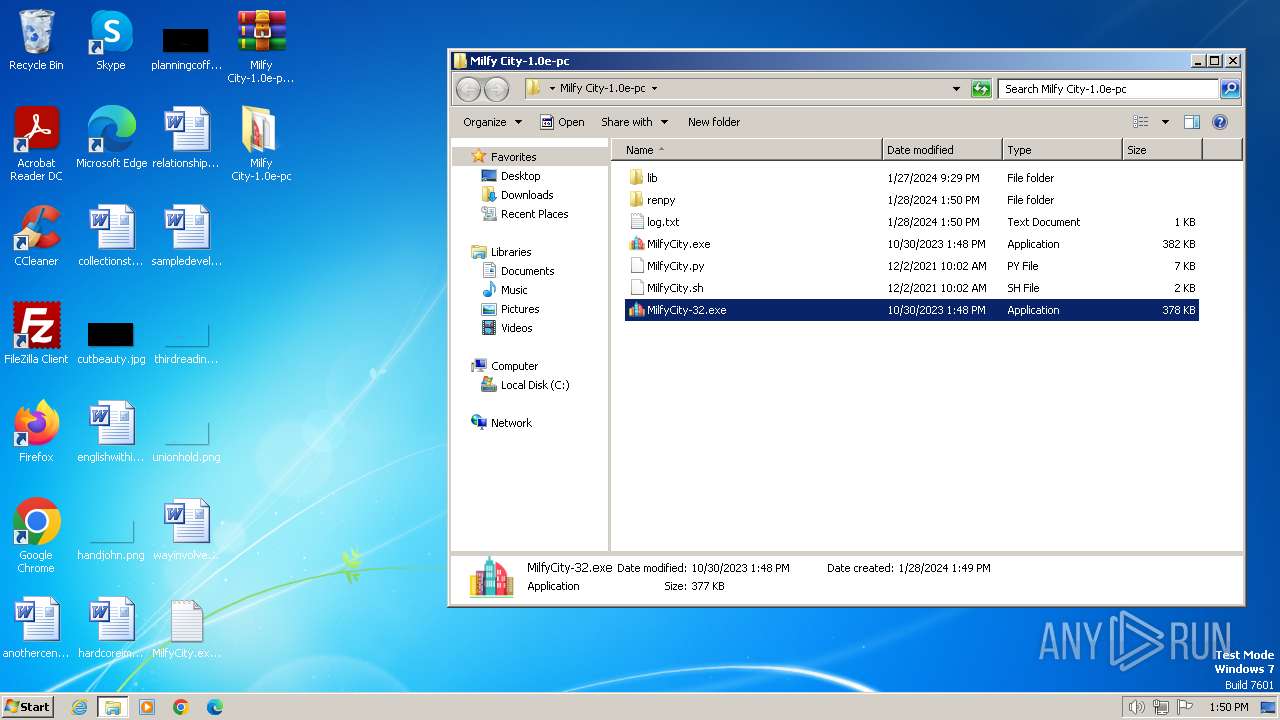The image size is (1280, 720).
Task: Open Milfy City-1.0e-pc desktop folder icon
Action: 261,144
